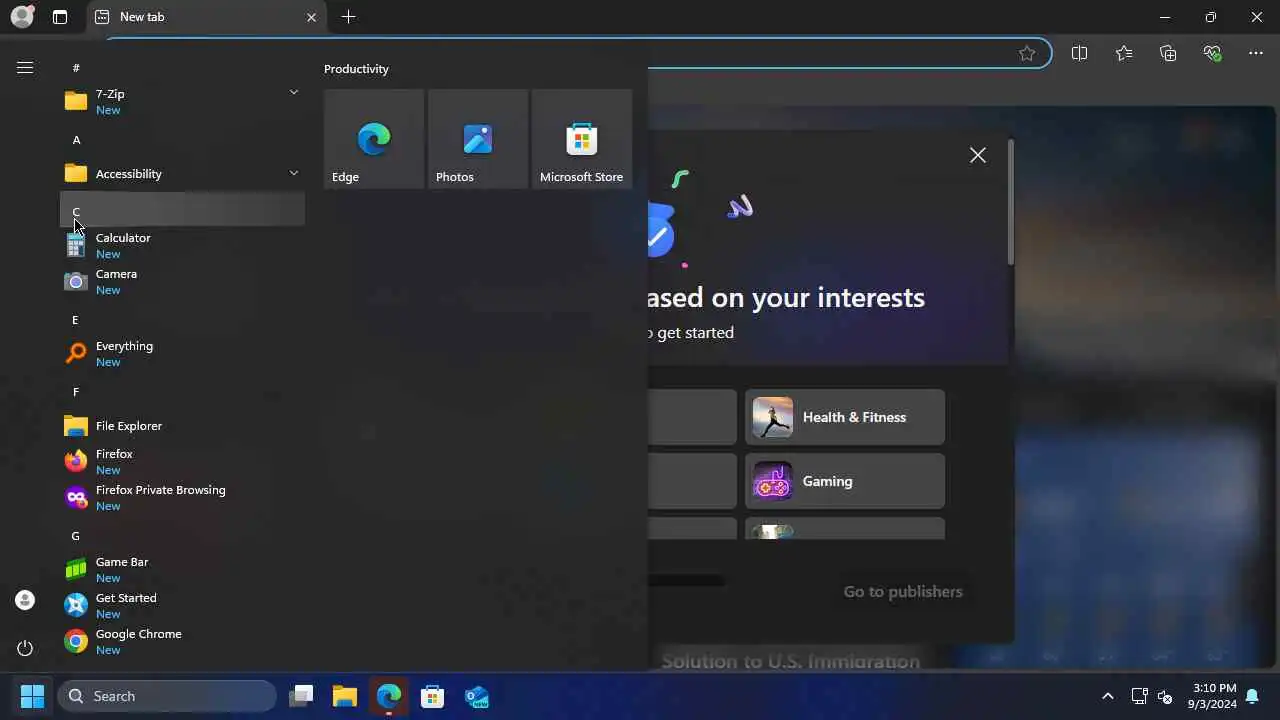Click the letter G section header
1280x720 pixels.
tap(182, 535)
